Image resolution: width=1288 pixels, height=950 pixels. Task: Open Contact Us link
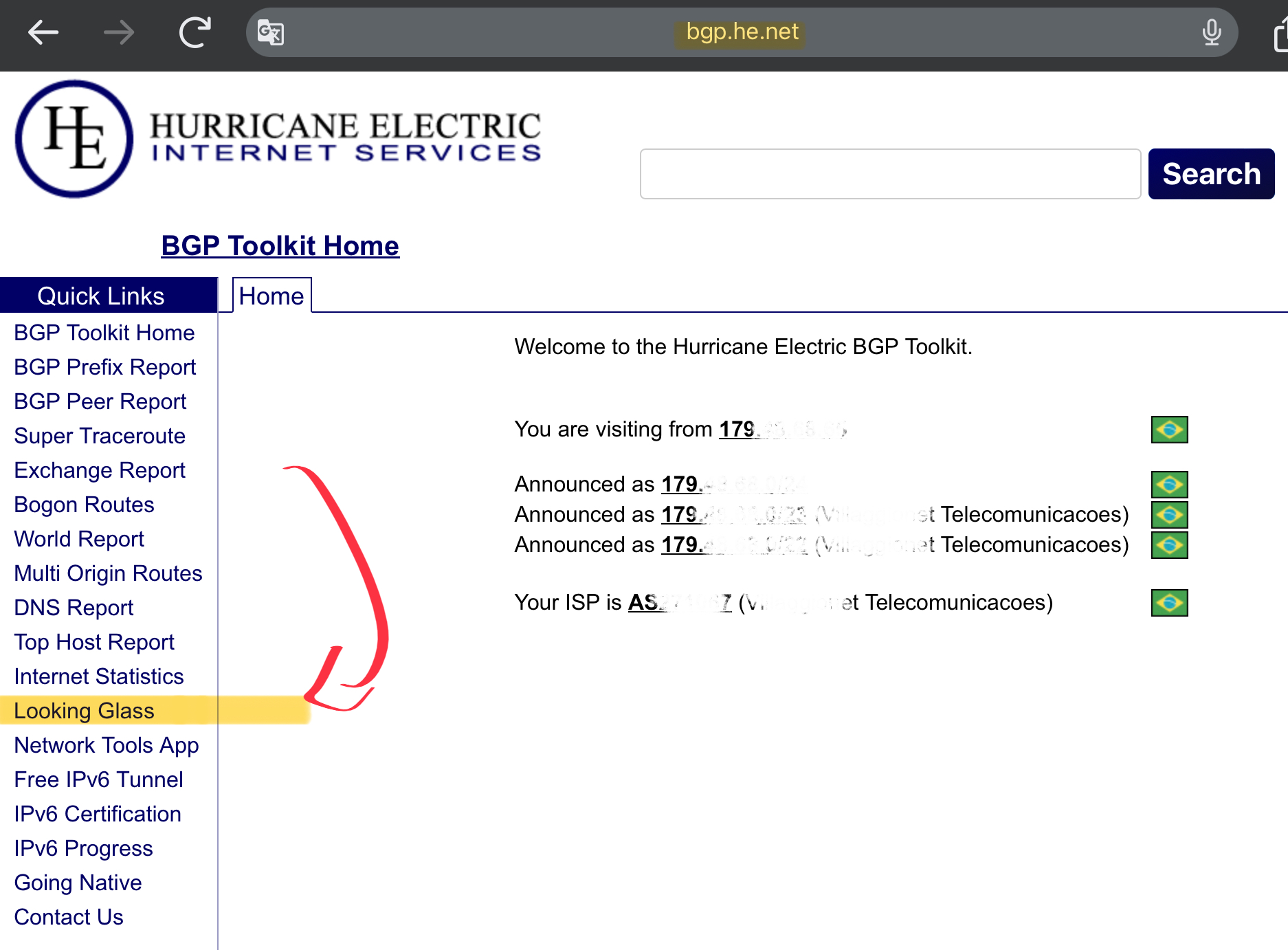(x=69, y=917)
